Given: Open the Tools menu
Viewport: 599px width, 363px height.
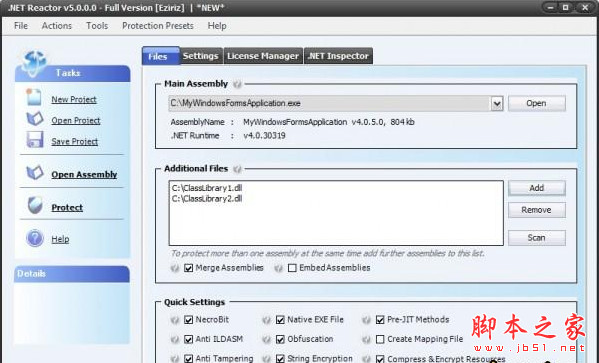Looking at the screenshot, I should pyautogui.click(x=97, y=26).
